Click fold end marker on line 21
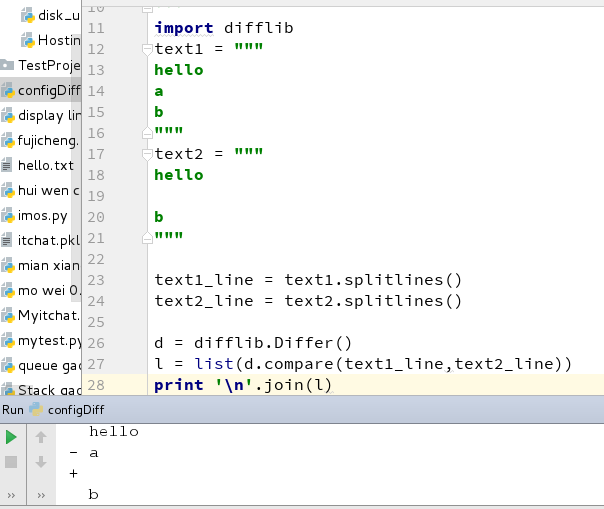Screen dimensions: 604x509 click(147, 239)
